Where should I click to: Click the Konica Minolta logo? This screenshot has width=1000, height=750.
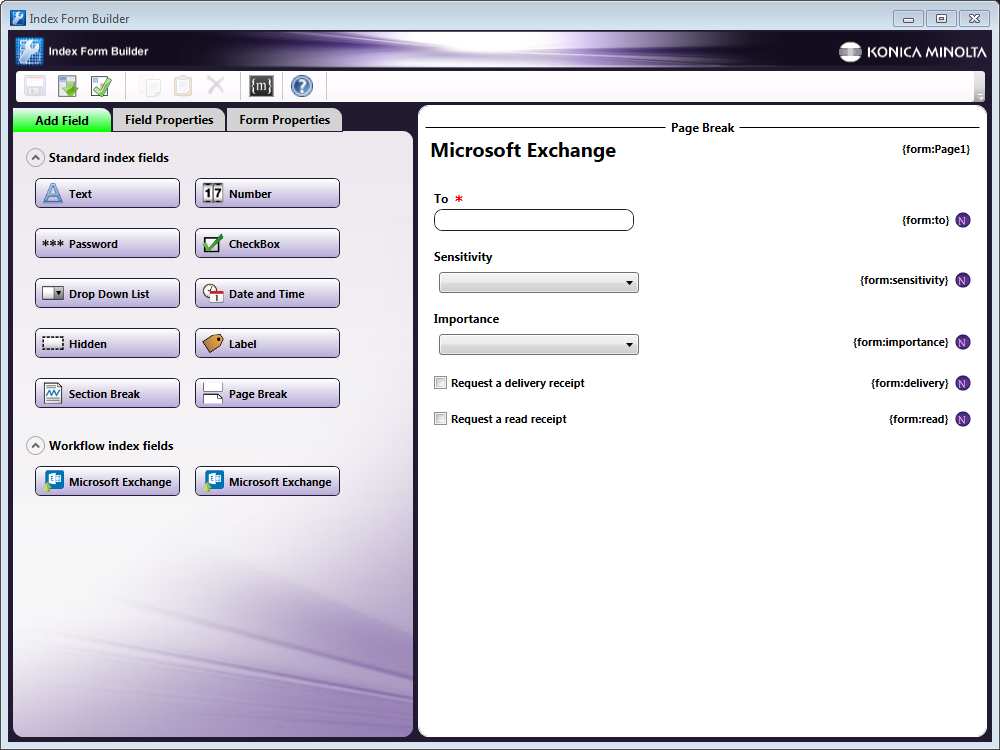912,52
